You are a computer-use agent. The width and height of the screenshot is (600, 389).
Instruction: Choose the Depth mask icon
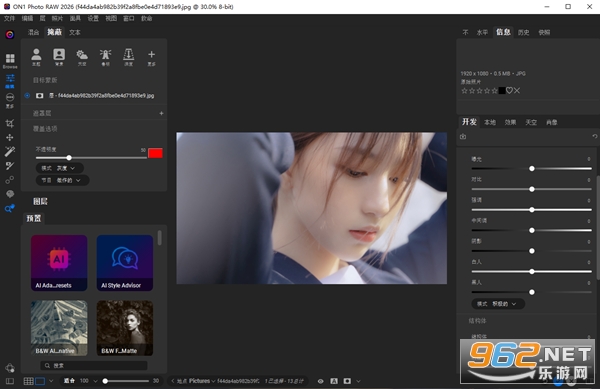point(129,54)
